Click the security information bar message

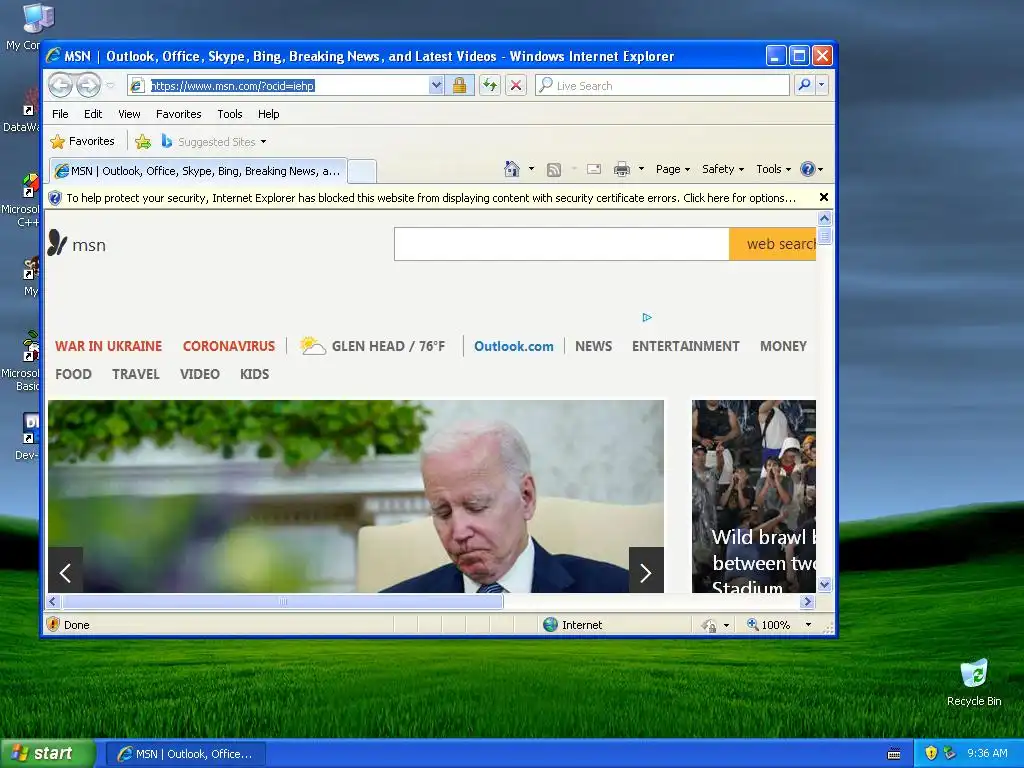(431, 198)
